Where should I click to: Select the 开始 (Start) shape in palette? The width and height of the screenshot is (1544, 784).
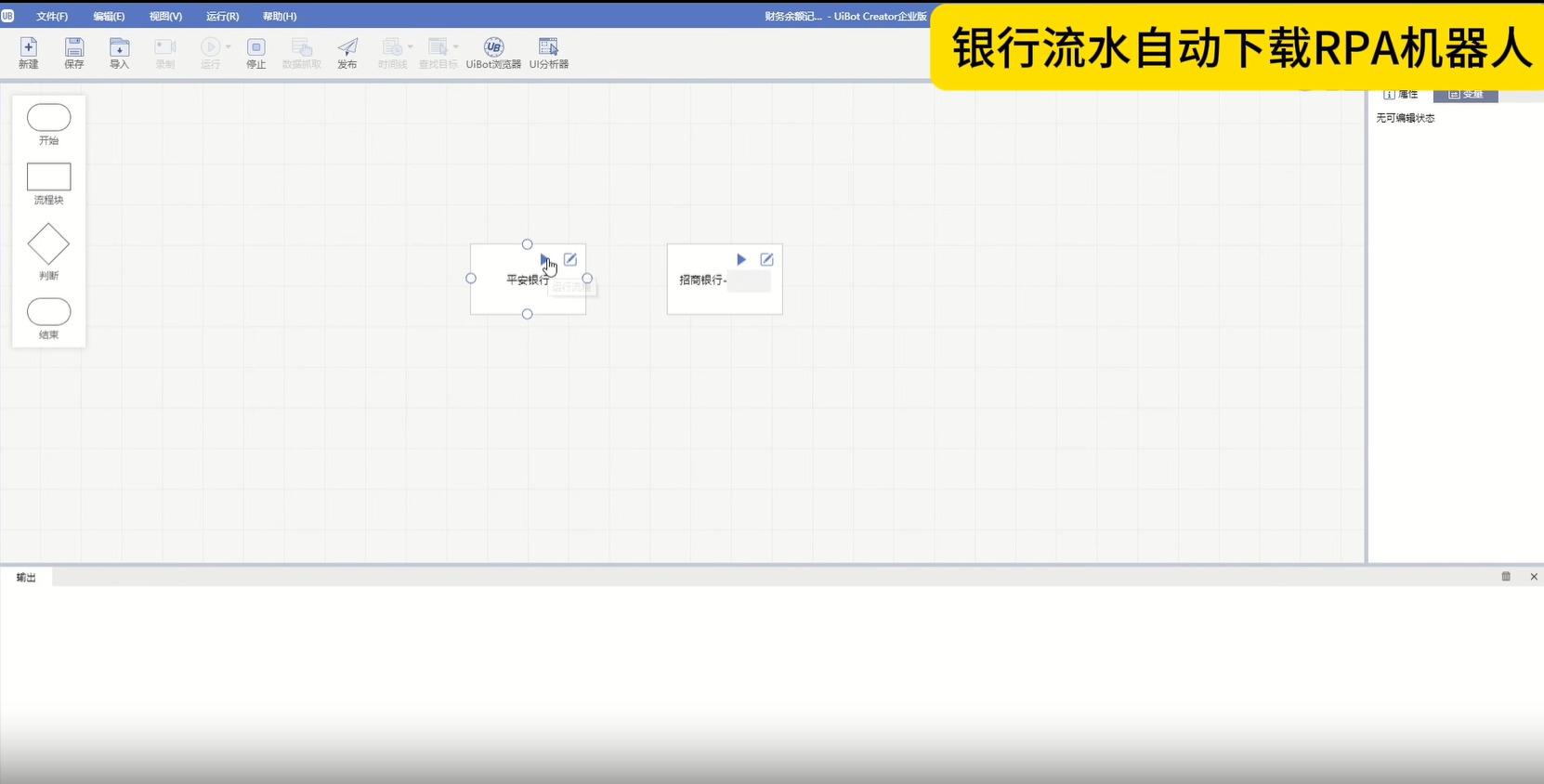[49, 118]
